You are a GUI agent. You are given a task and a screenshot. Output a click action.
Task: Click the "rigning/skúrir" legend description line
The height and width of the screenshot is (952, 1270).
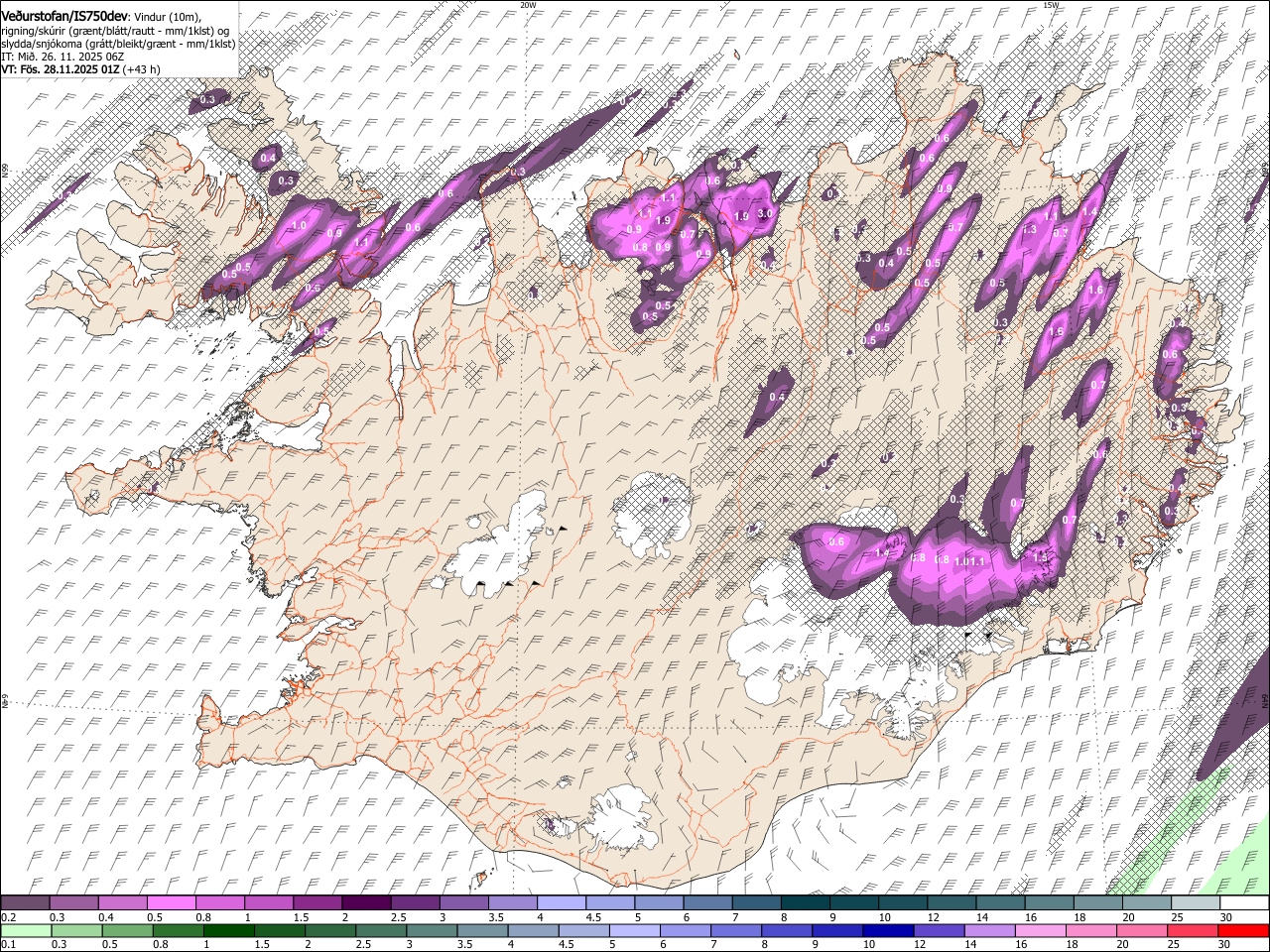116,31
